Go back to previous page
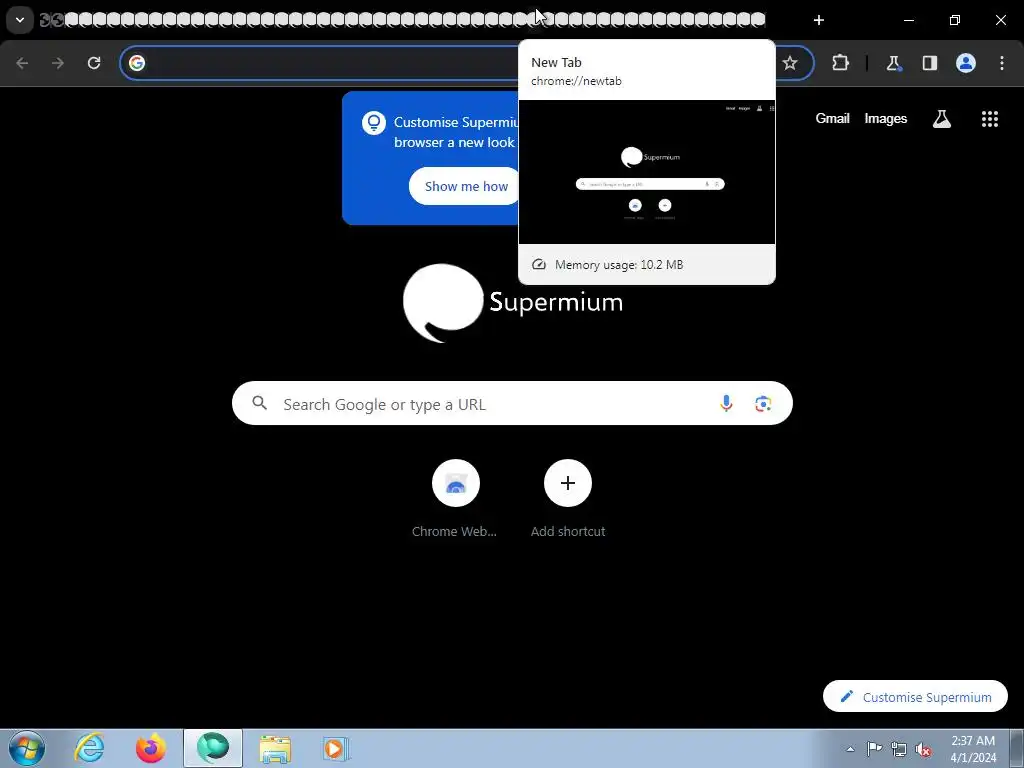This screenshot has width=1024, height=768. 22,63
